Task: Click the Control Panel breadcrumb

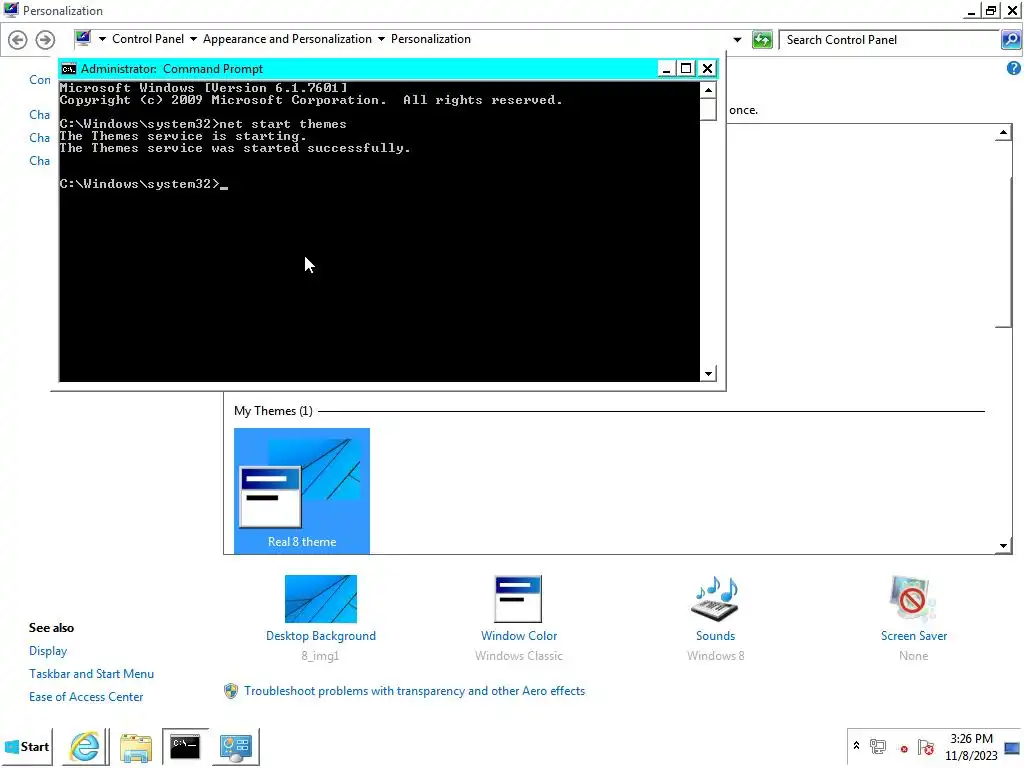Action: [x=148, y=39]
